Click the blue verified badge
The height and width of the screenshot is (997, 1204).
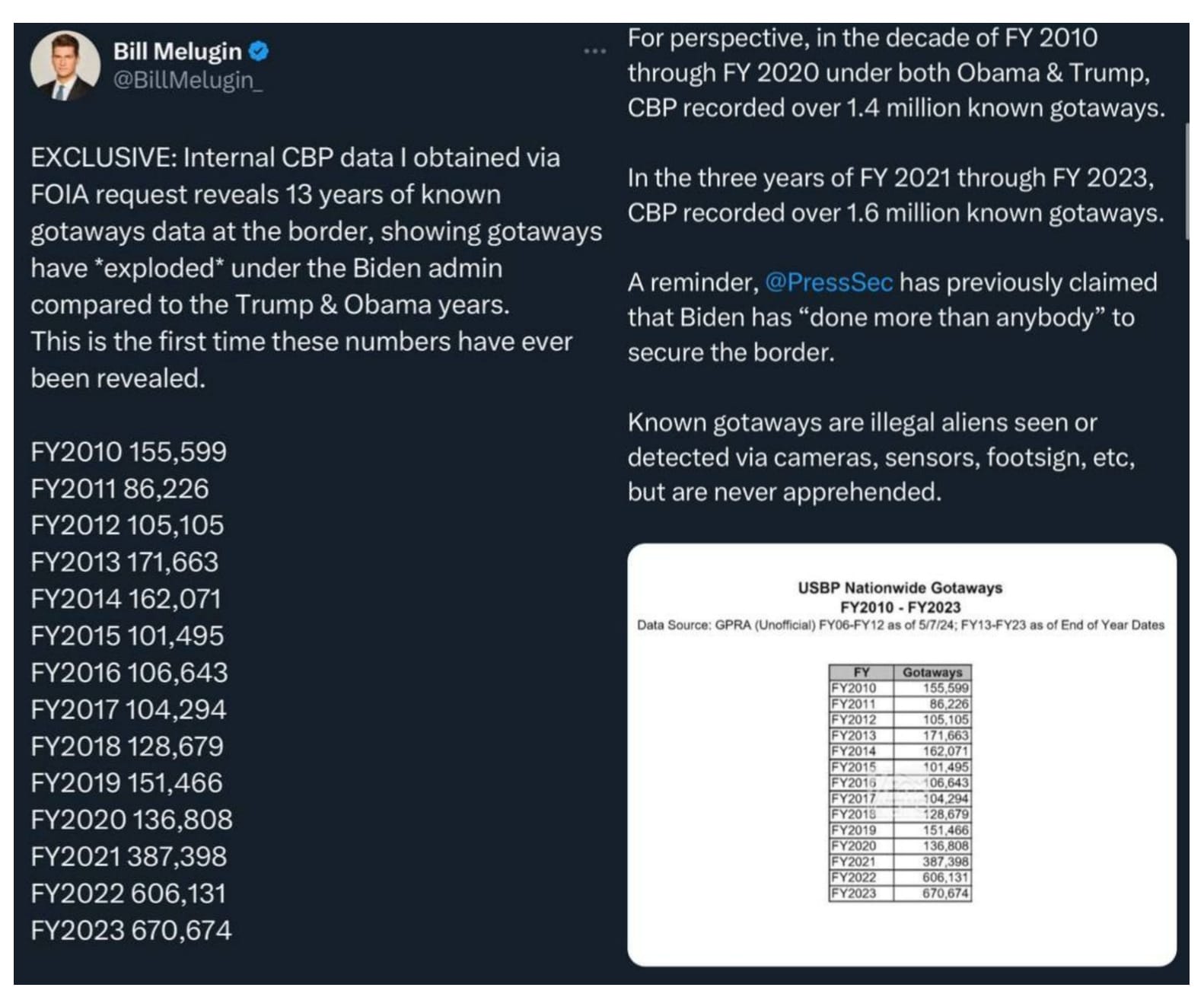point(260,51)
